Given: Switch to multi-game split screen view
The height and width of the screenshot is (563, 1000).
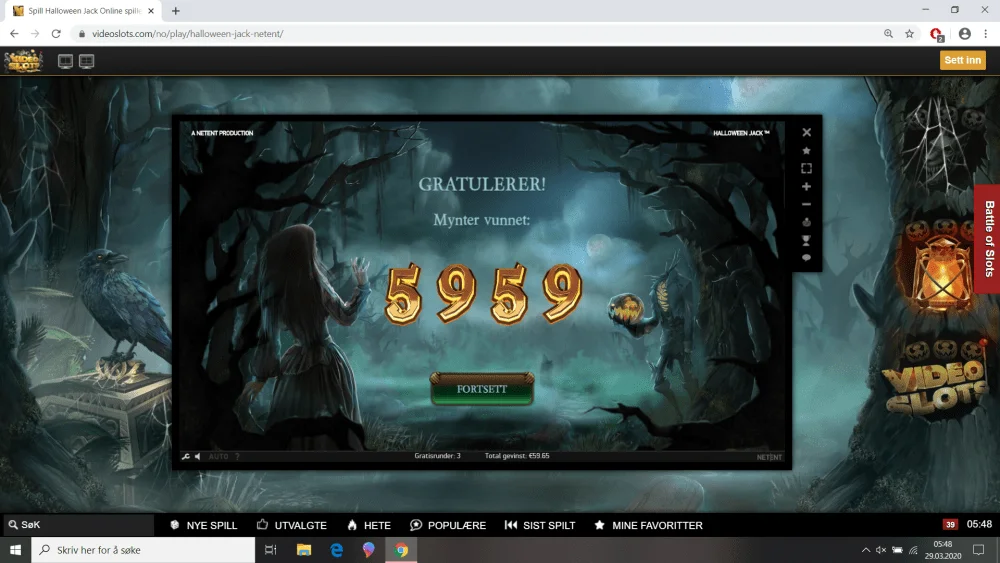Looking at the screenshot, I should click(86, 61).
